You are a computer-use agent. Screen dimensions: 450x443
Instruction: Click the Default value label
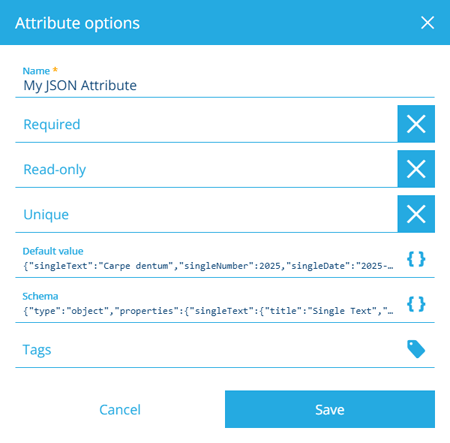(x=53, y=251)
